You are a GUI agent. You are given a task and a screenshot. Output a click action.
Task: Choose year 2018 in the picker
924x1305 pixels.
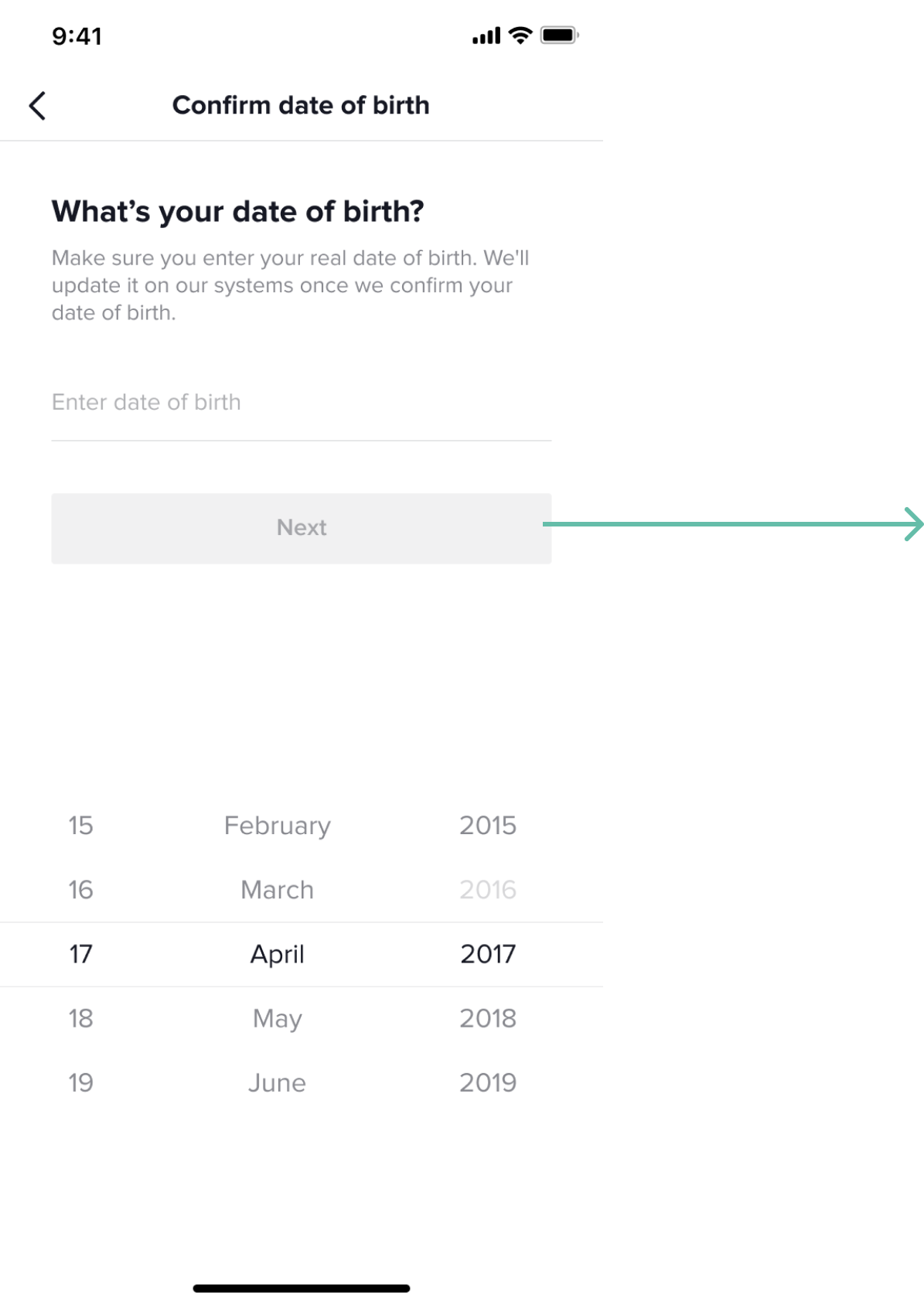pos(487,1018)
